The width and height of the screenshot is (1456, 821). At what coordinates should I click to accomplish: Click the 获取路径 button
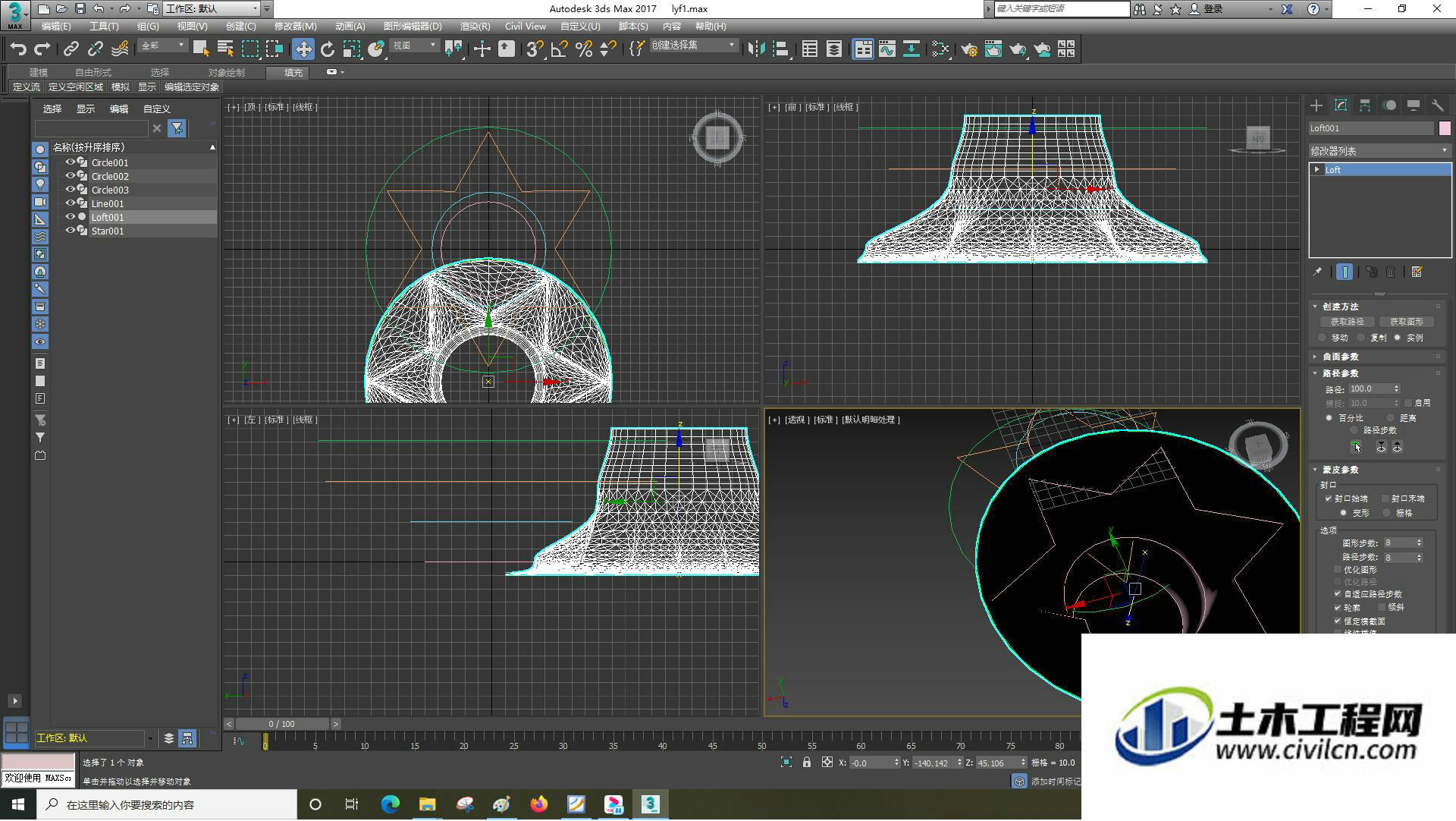tap(1347, 322)
